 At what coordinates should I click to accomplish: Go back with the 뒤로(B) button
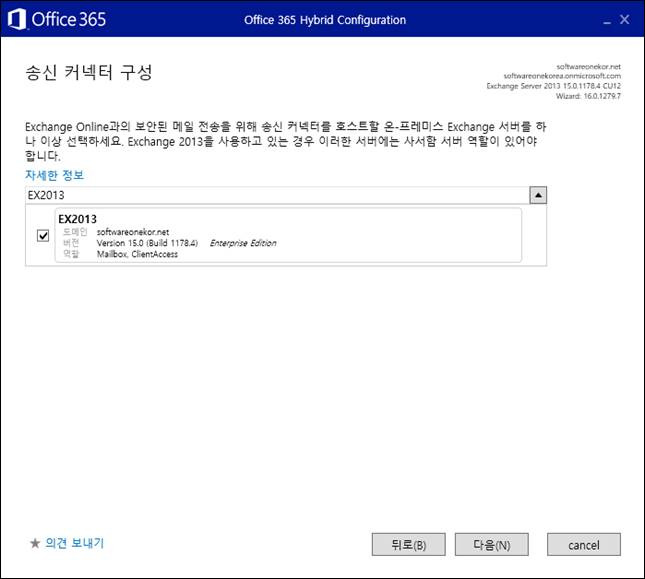[408, 545]
